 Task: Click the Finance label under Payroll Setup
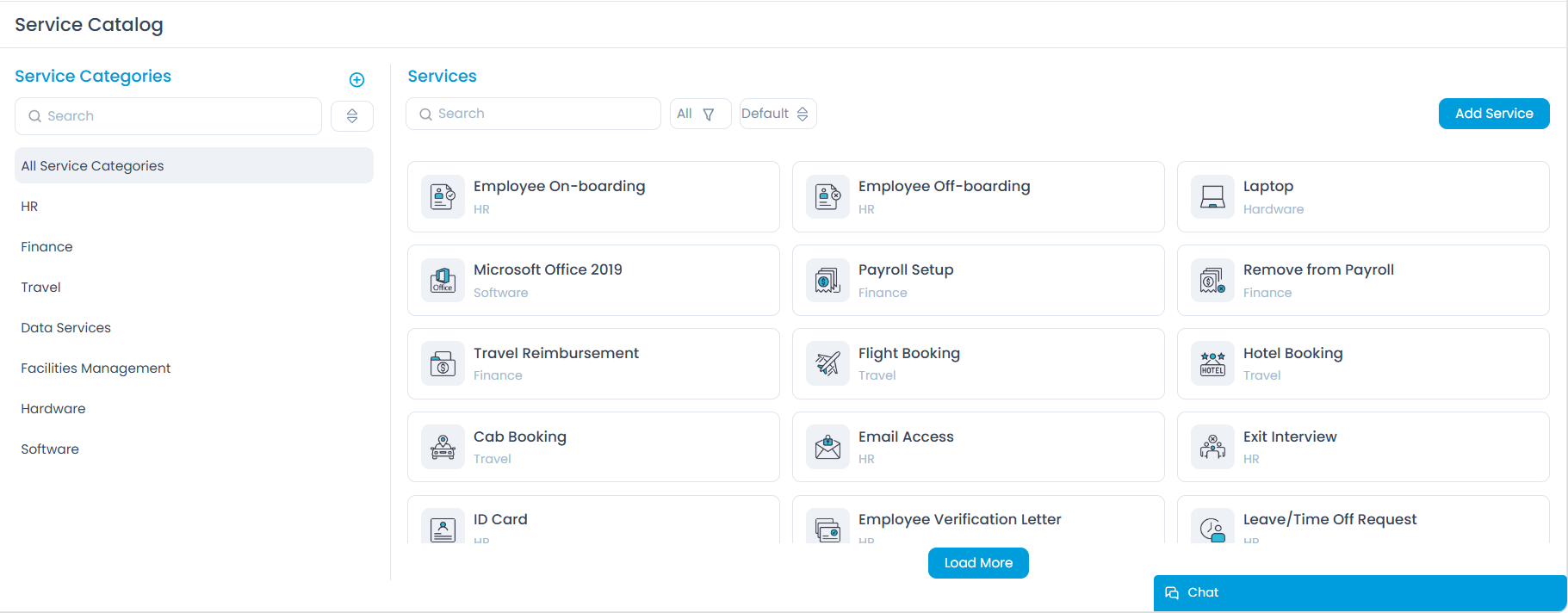tap(883, 293)
